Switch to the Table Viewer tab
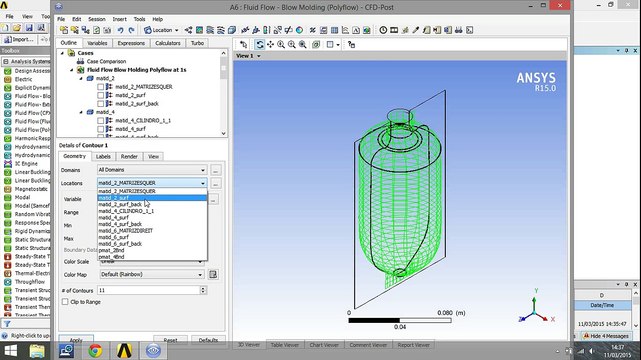The width and height of the screenshot is (641, 360). click(x=285, y=345)
